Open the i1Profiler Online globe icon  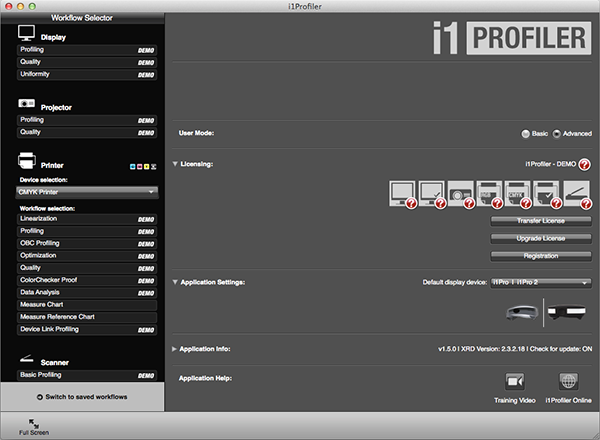tap(568, 381)
